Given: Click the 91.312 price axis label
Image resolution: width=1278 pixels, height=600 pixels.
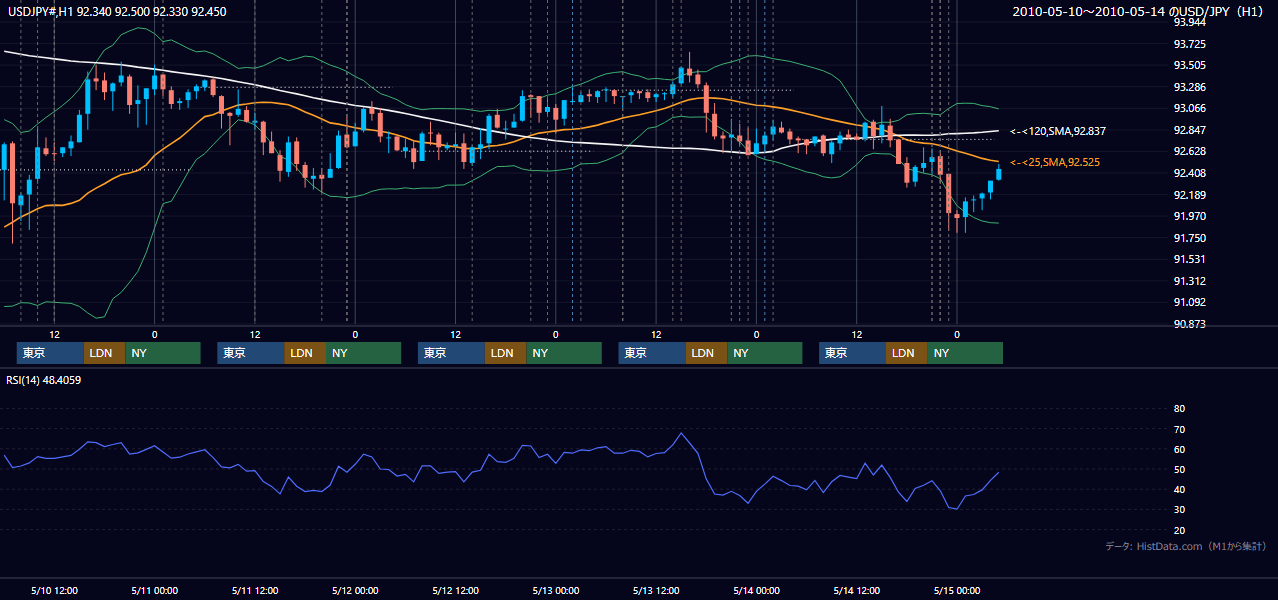Looking at the screenshot, I should [x=1189, y=281].
